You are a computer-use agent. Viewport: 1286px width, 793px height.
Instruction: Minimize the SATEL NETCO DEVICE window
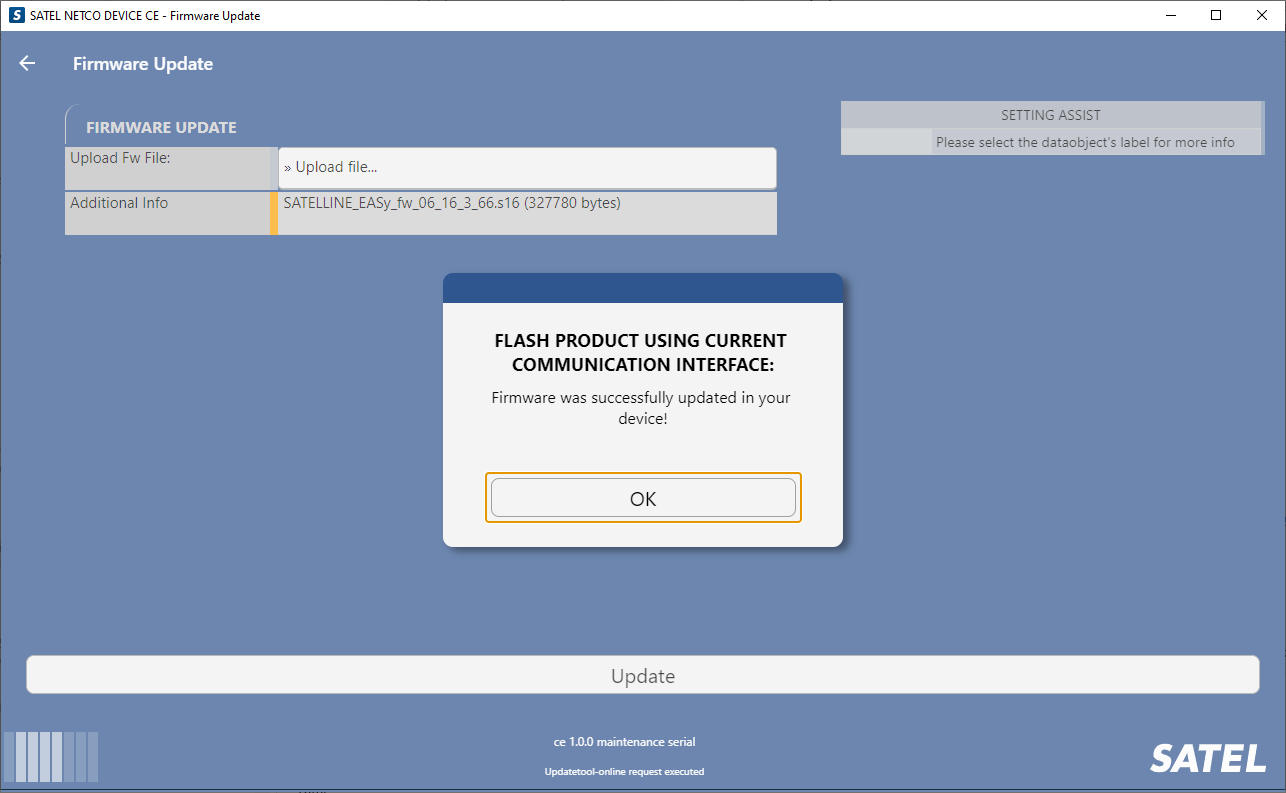click(x=1170, y=15)
